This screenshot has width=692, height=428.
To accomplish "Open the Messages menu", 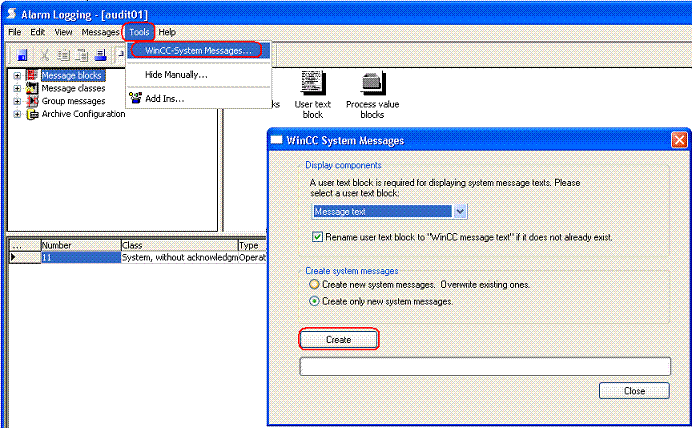I will point(100,32).
